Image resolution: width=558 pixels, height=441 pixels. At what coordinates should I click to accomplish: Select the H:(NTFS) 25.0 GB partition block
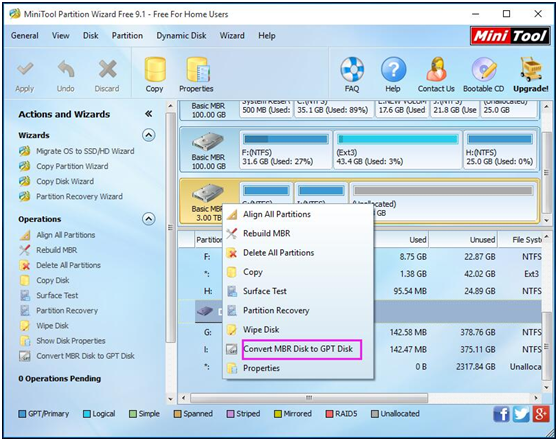coord(500,149)
